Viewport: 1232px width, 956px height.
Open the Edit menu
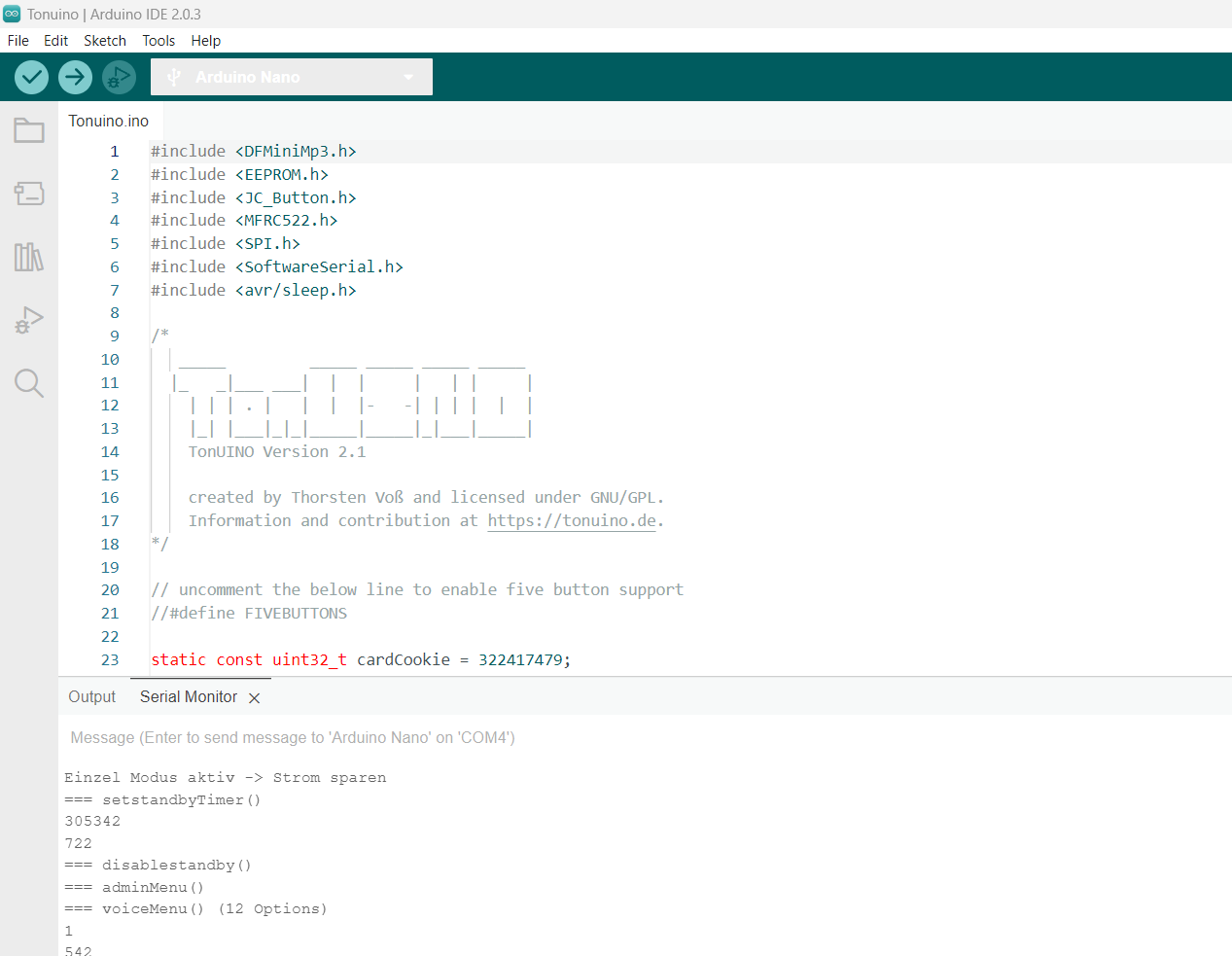coord(55,41)
